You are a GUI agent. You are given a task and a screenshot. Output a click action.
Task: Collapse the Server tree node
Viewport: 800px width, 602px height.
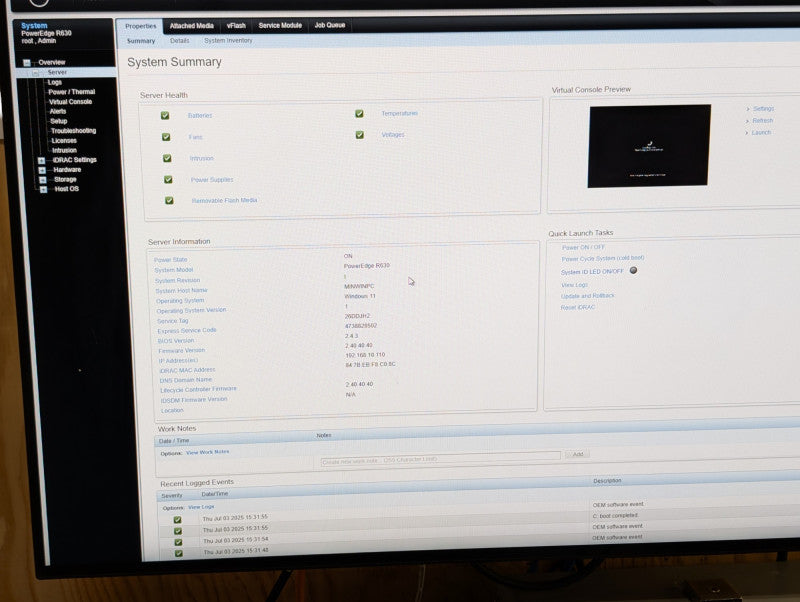tap(36, 73)
